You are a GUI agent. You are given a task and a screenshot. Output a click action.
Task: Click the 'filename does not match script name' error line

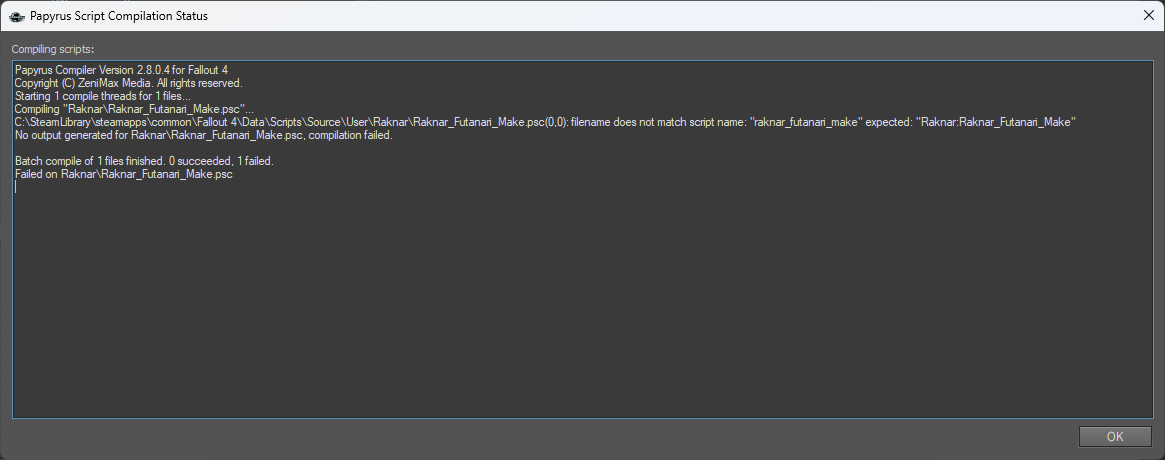[x=545, y=123]
